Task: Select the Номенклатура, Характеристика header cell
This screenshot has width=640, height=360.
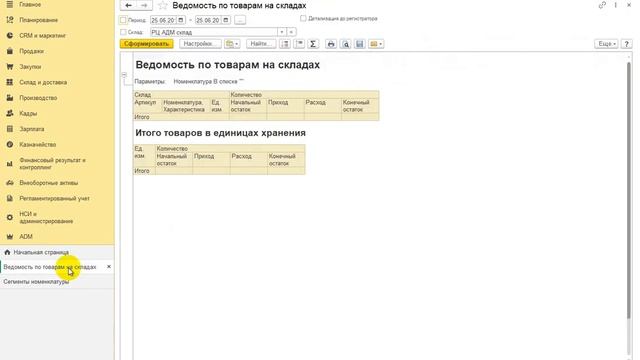Action: tap(186, 106)
